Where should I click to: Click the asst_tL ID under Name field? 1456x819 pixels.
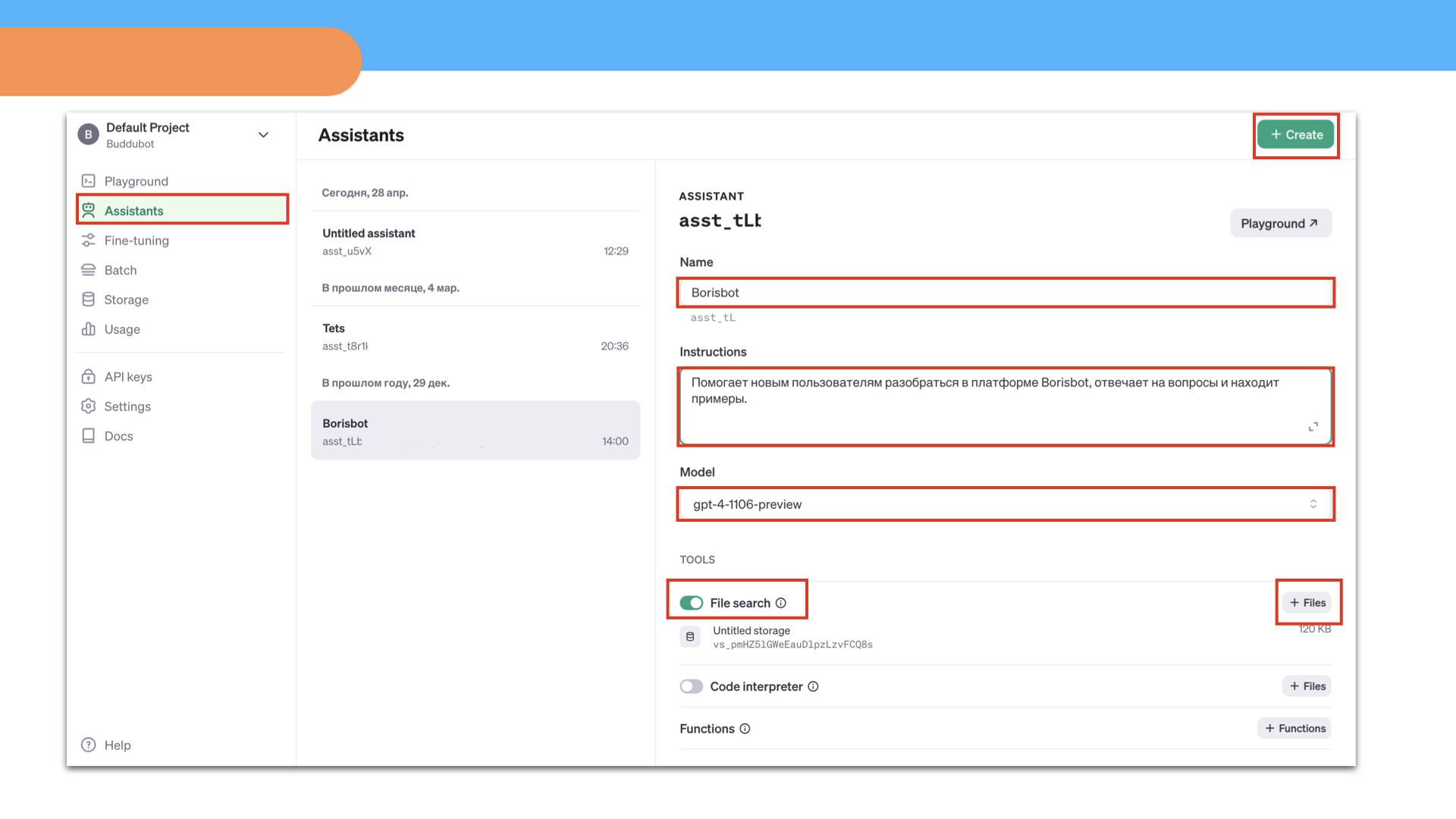click(x=713, y=318)
